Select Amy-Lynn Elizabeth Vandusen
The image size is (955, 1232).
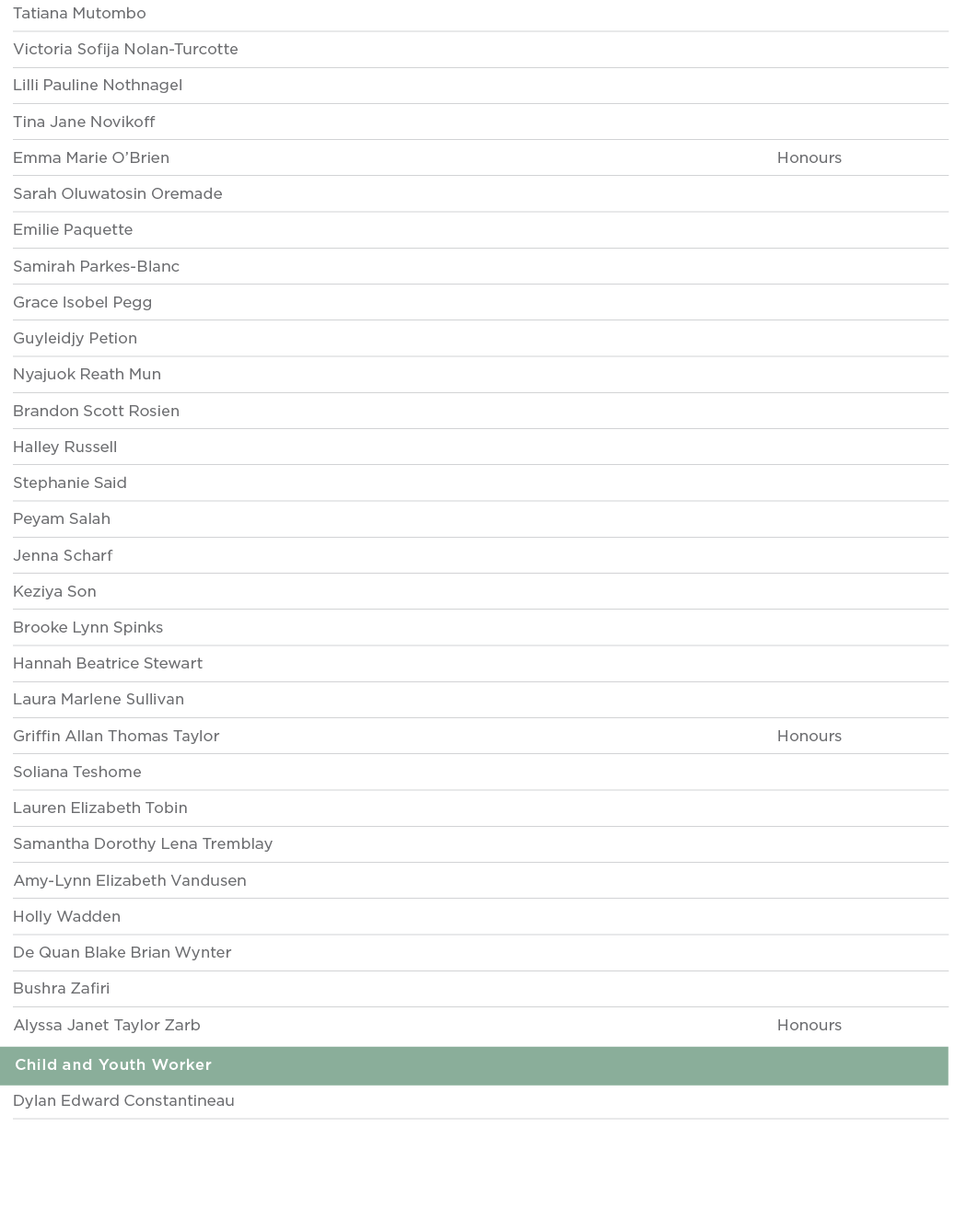(x=130, y=881)
